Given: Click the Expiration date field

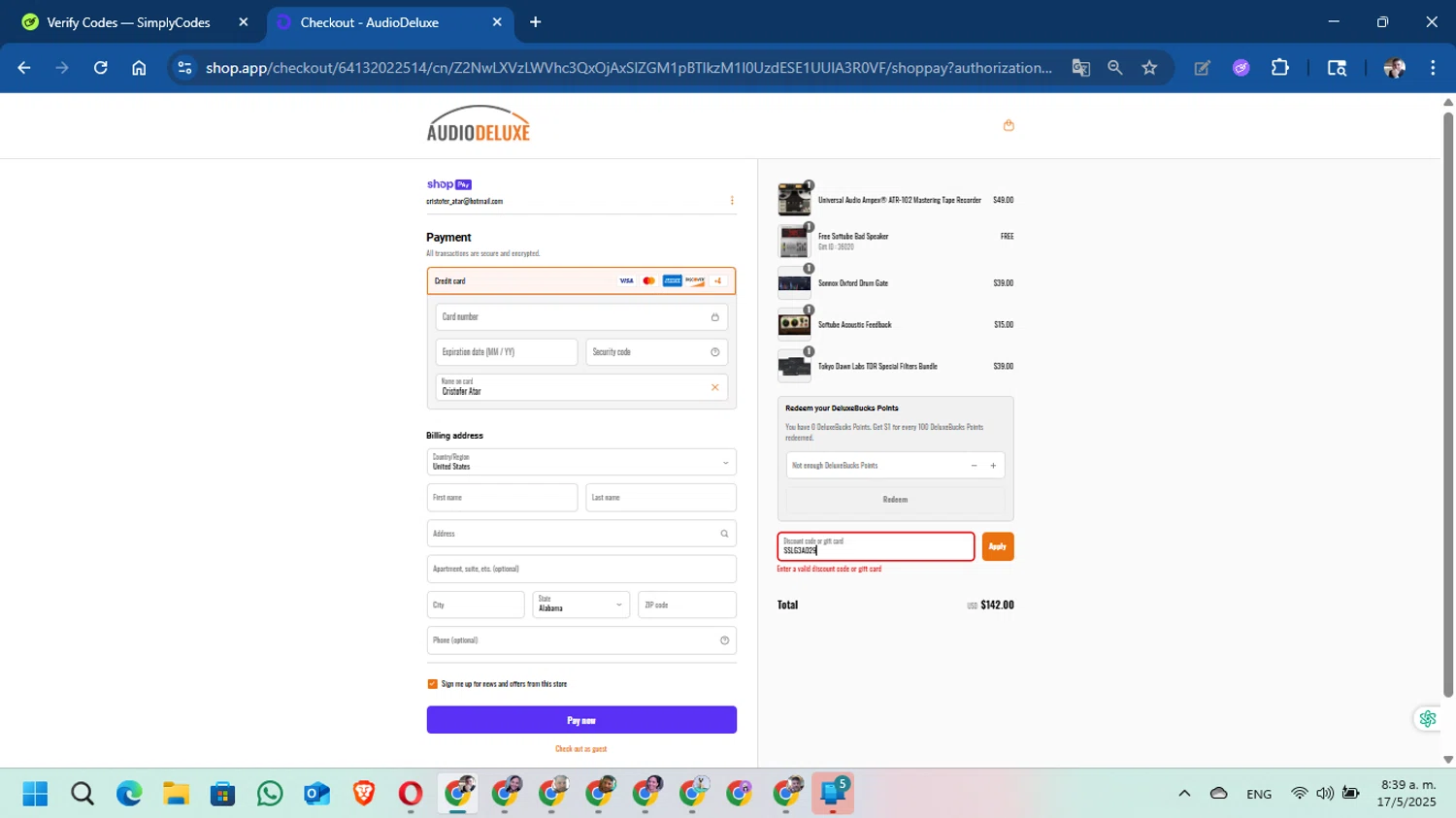Looking at the screenshot, I should click(x=507, y=352).
